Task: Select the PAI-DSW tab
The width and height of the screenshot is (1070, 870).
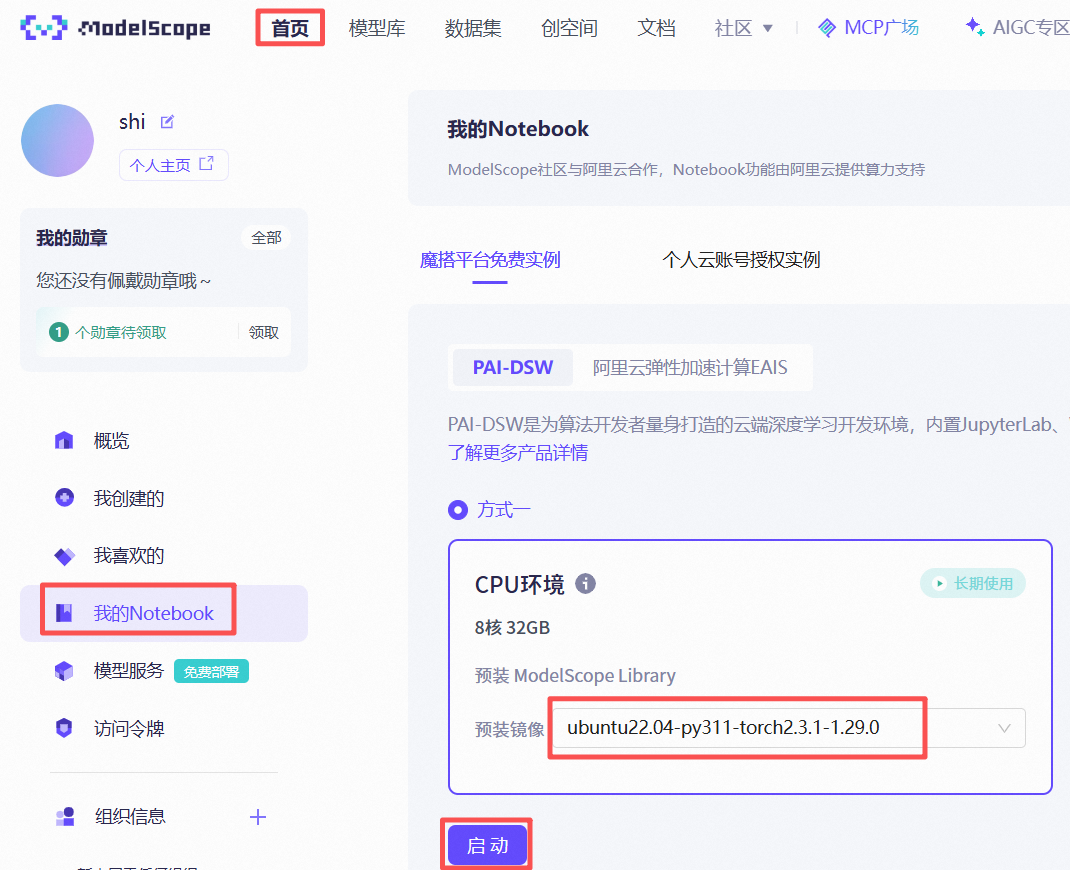Action: pyautogui.click(x=512, y=368)
